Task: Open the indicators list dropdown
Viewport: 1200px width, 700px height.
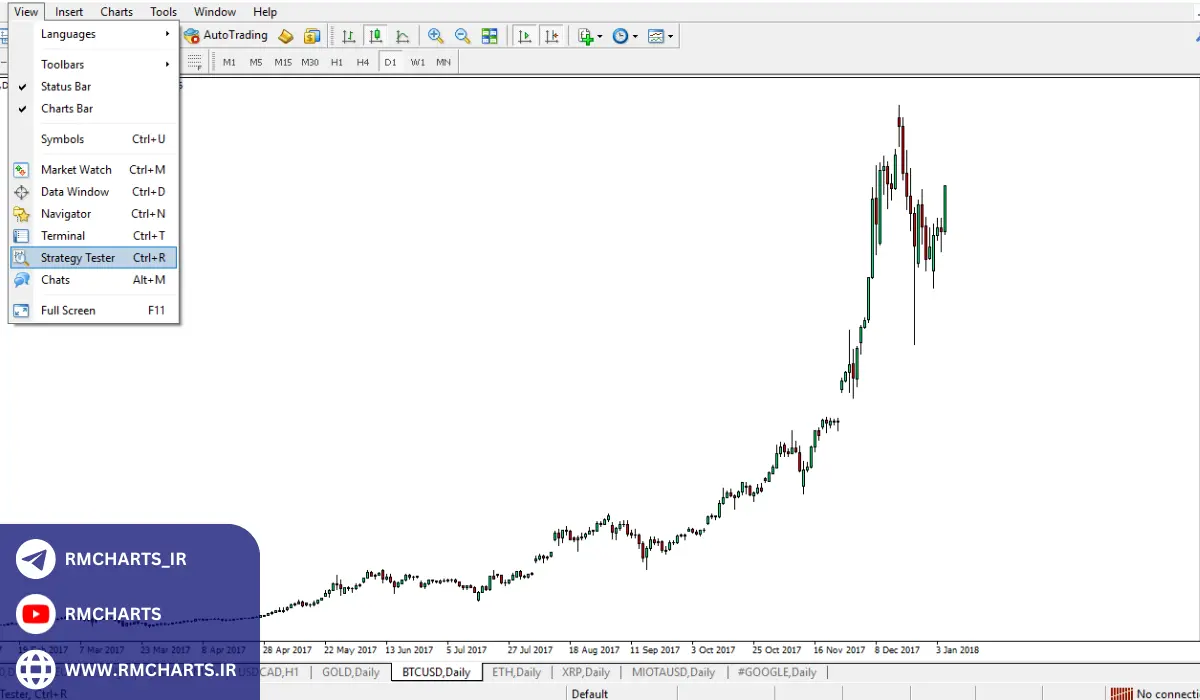Action: tap(590, 36)
